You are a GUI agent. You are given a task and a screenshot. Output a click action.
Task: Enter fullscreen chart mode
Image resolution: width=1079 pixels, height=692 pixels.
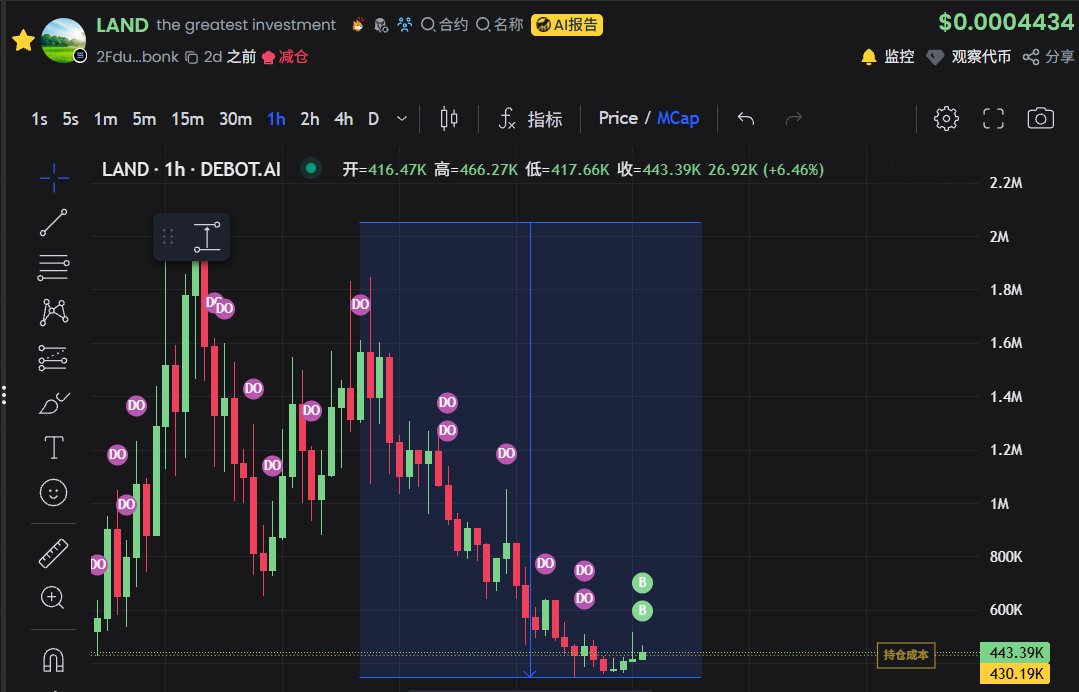993,118
